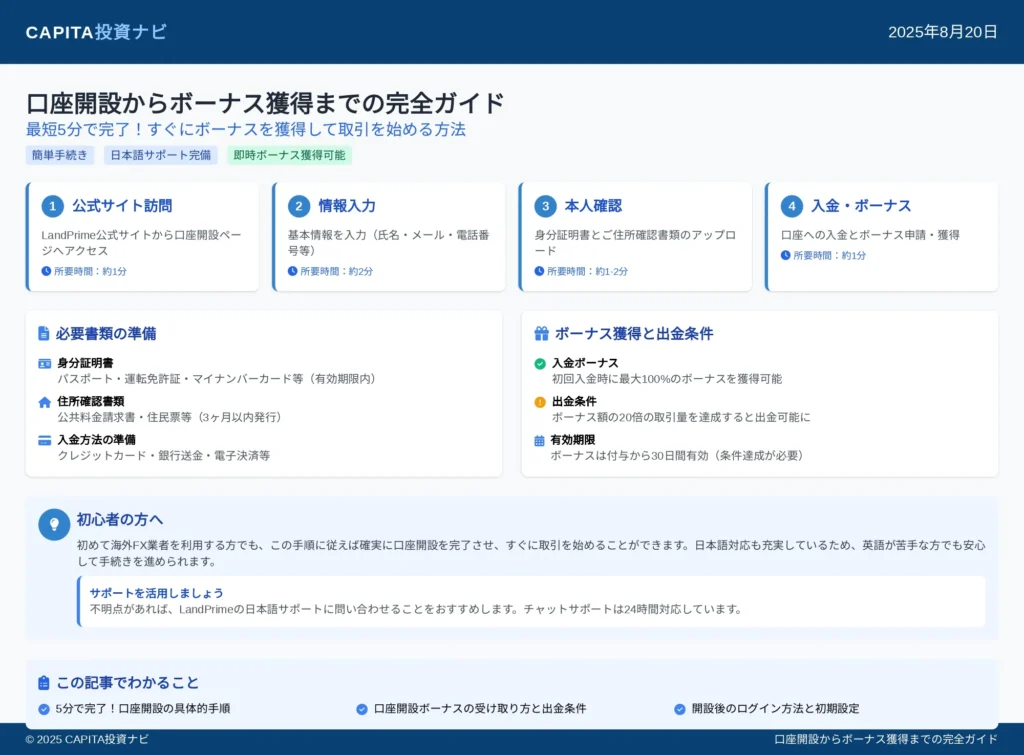
Task: Click the 簡単手続き tag
Action: coord(59,155)
